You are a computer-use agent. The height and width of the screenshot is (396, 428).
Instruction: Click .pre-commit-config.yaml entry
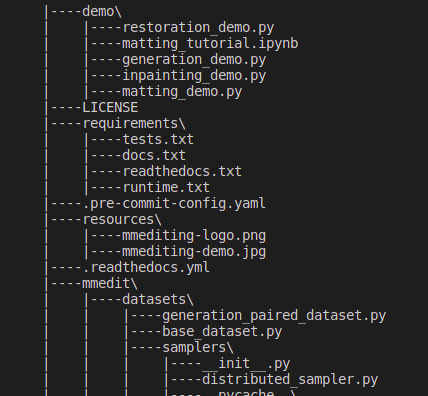tap(174, 204)
